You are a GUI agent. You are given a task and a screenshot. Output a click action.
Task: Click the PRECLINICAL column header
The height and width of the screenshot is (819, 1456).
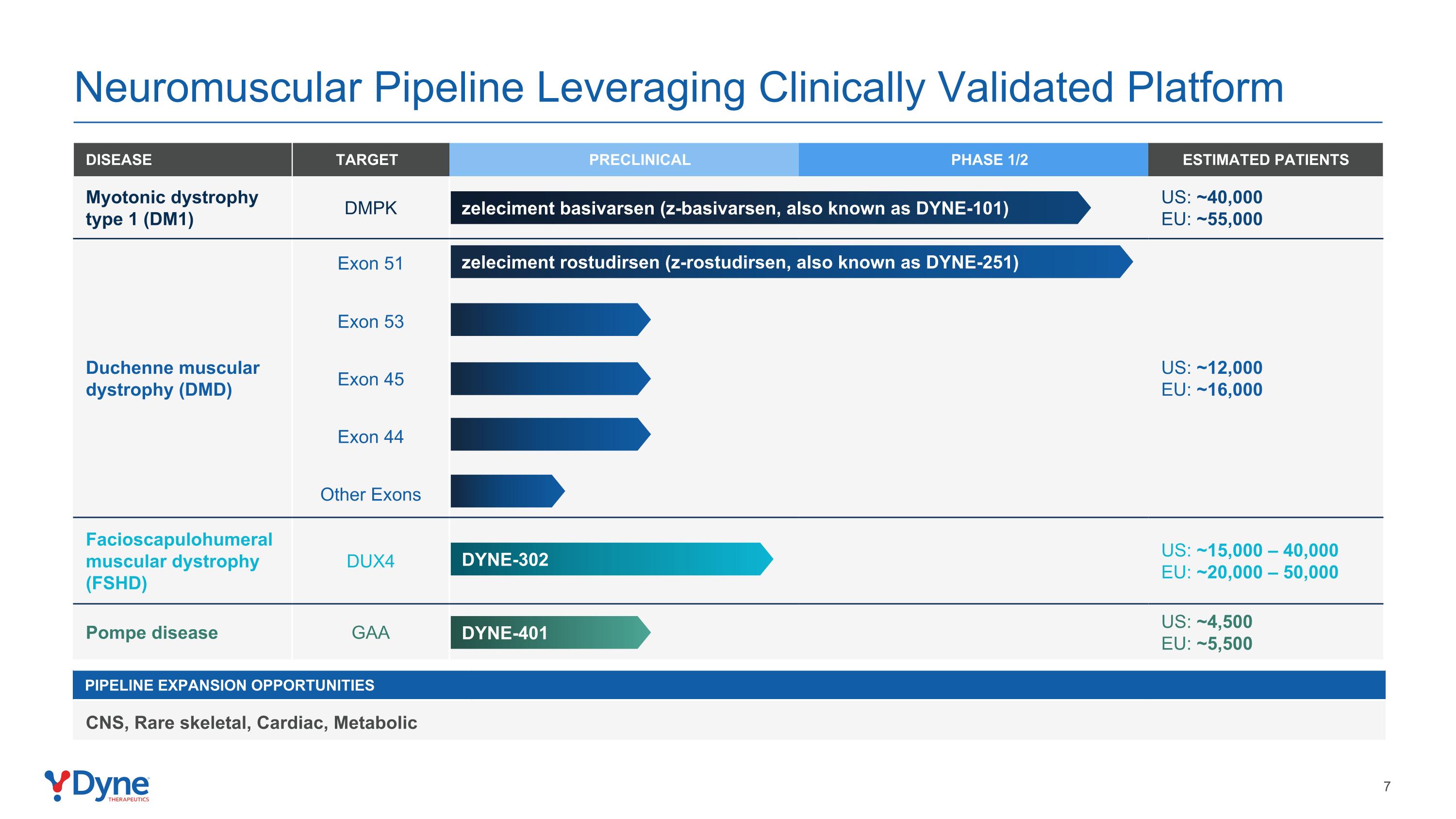click(x=639, y=160)
